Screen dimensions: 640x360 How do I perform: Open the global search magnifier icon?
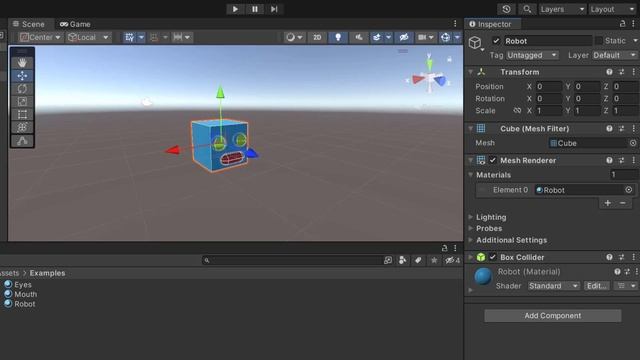tap(527, 9)
